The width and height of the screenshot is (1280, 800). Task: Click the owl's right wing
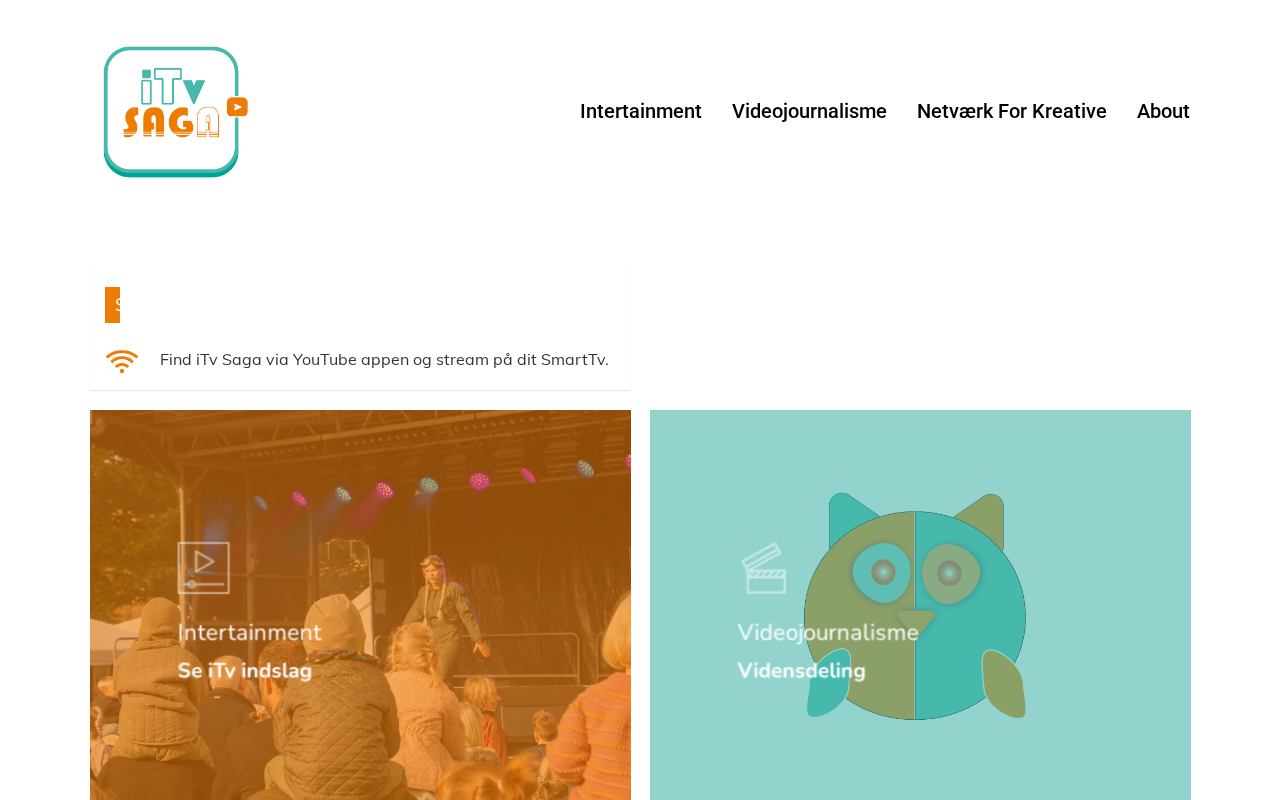click(1004, 684)
